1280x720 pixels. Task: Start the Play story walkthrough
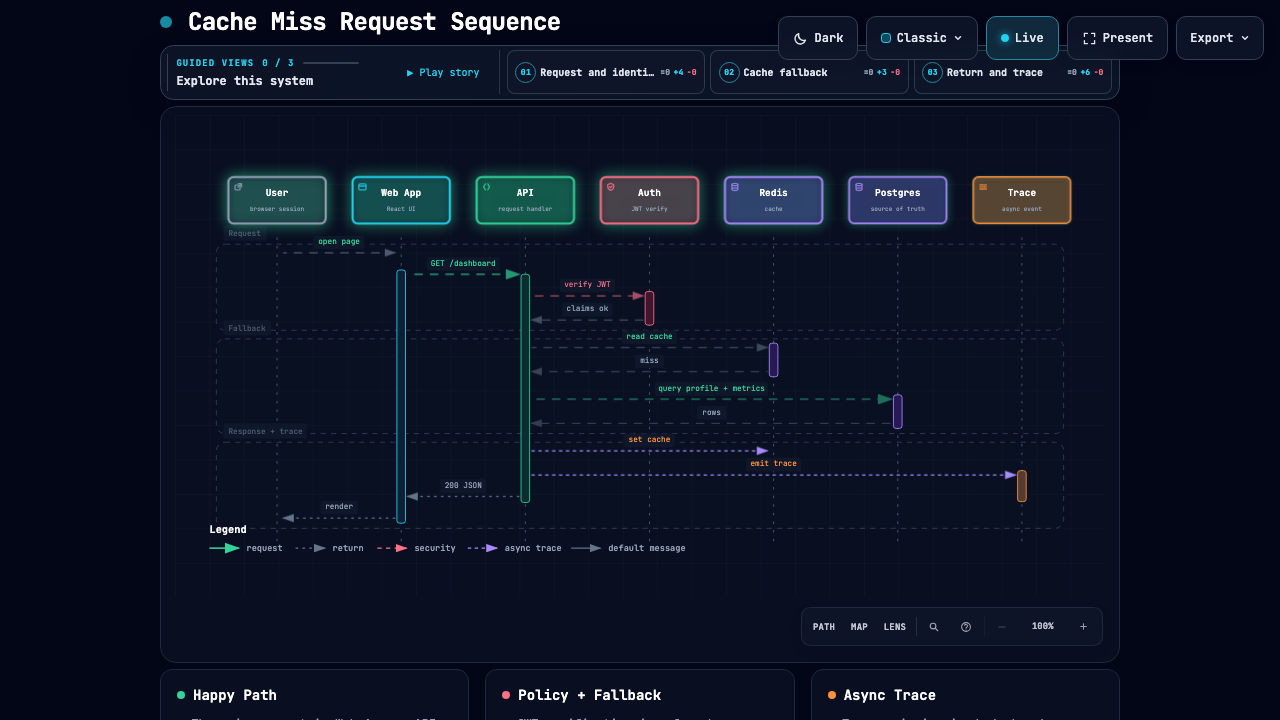click(x=443, y=72)
